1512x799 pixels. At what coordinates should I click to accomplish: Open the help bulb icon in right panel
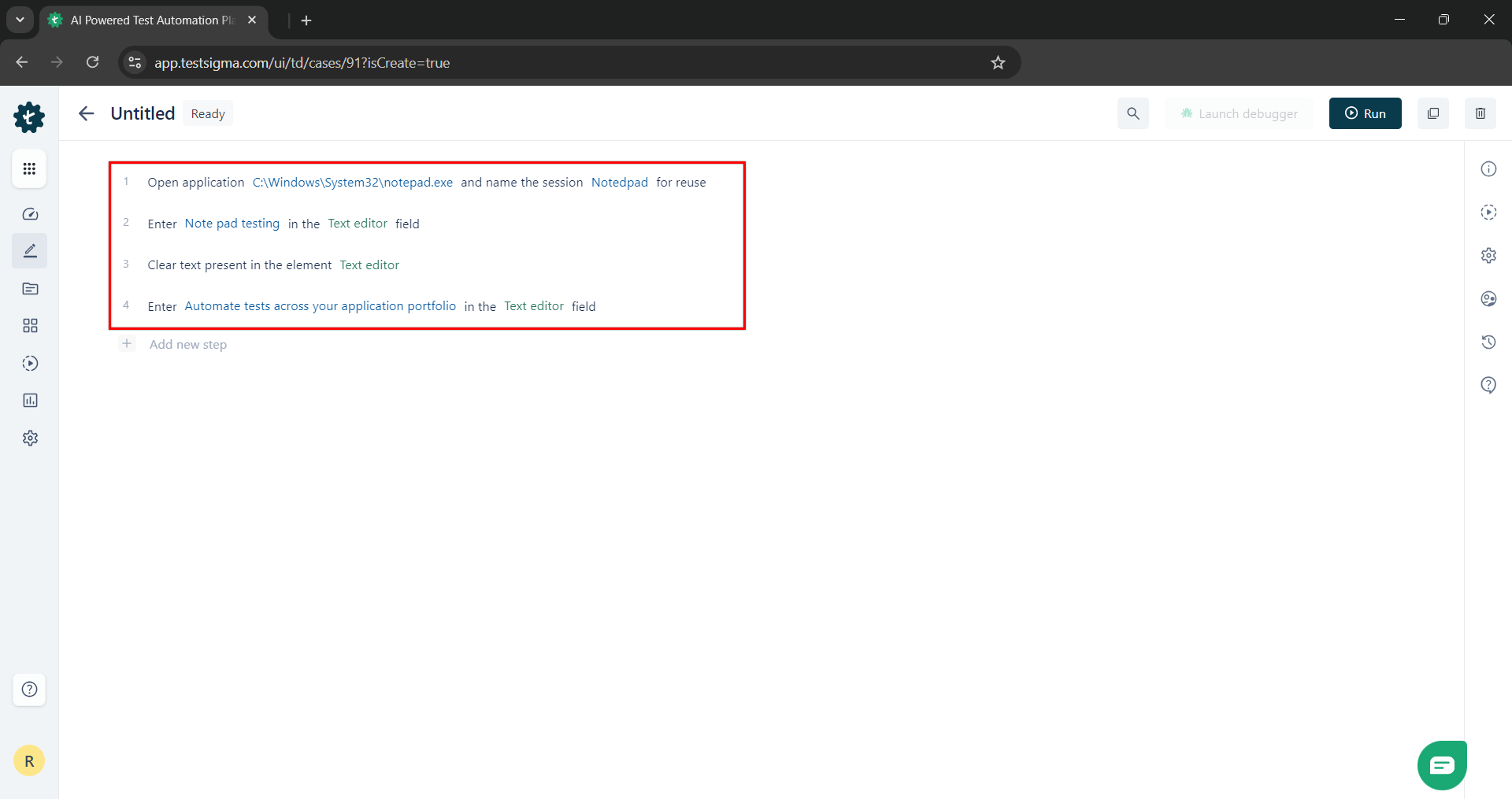(x=1488, y=386)
